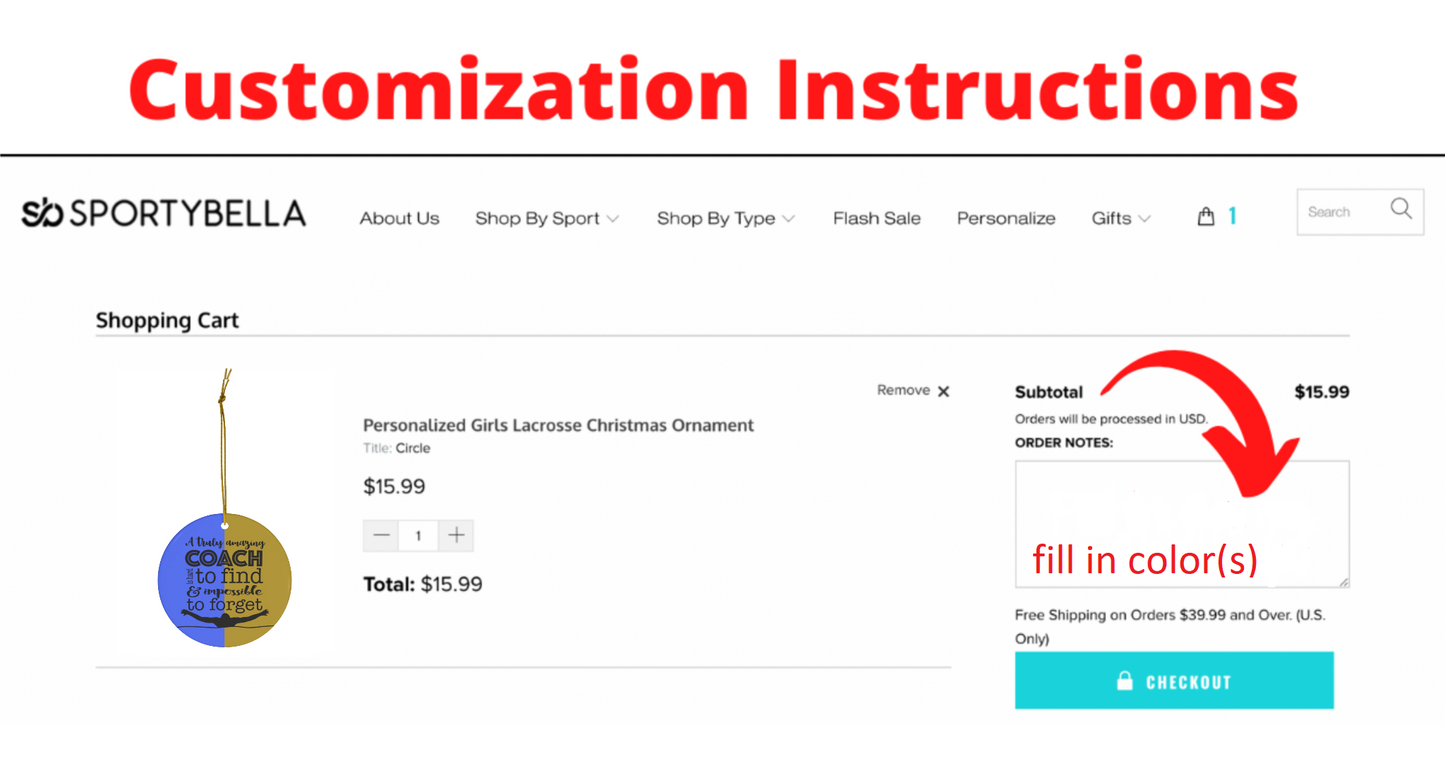The height and width of the screenshot is (758, 1445).
Task: Decrease quantity with the minus button
Action: point(381,535)
